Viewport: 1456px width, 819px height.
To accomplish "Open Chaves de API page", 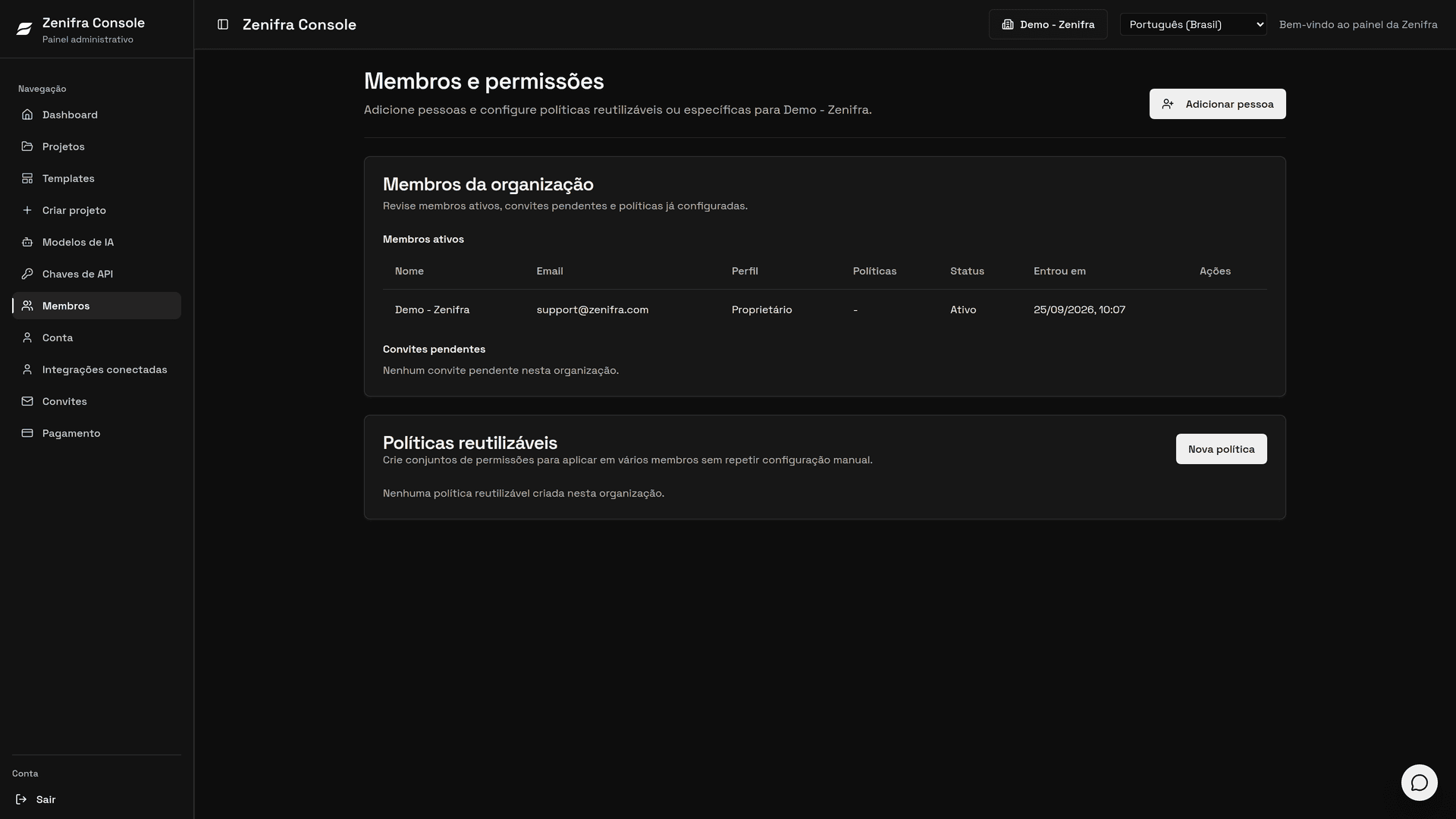I will click(96, 274).
